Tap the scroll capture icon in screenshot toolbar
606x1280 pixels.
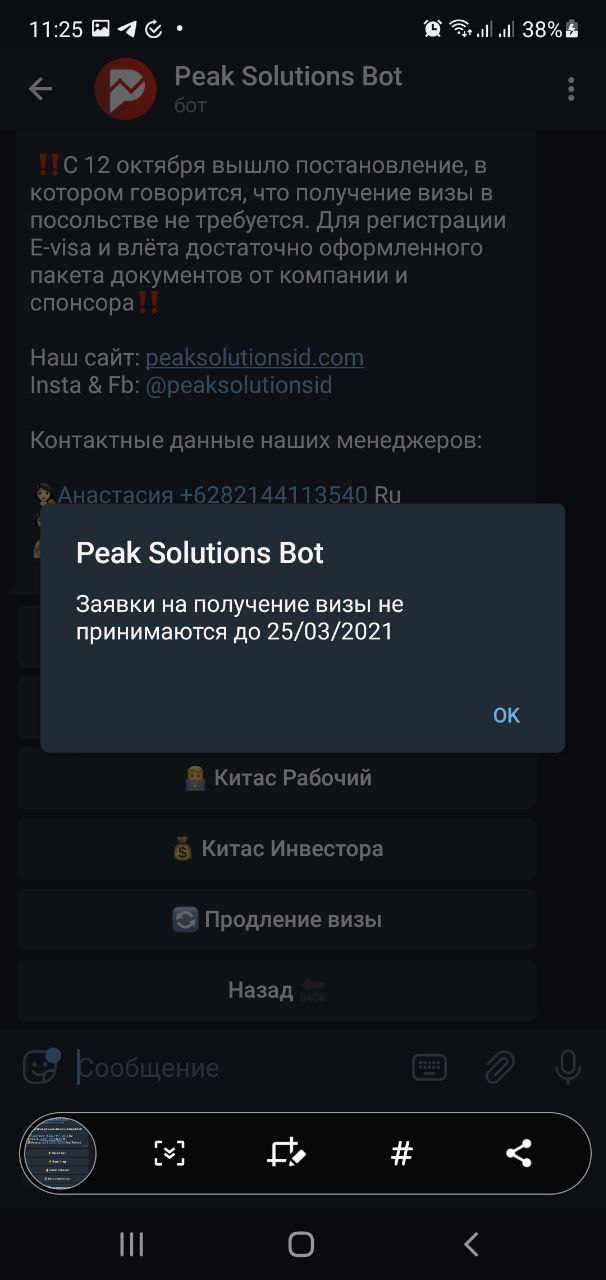pos(169,1153)
